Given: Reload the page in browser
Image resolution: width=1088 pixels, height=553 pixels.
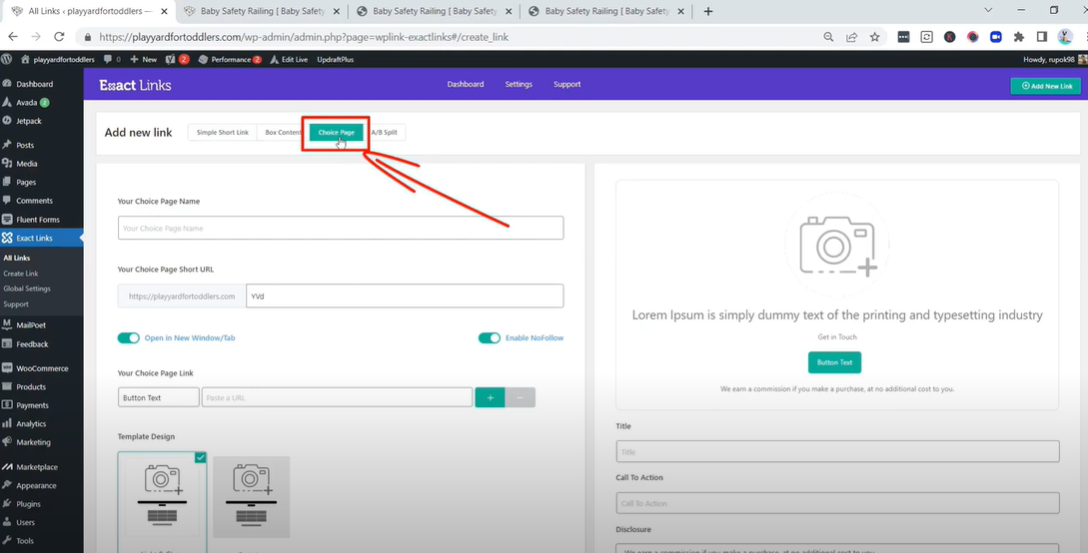Looking at the screenshot, I should click(x=59, y=37).
